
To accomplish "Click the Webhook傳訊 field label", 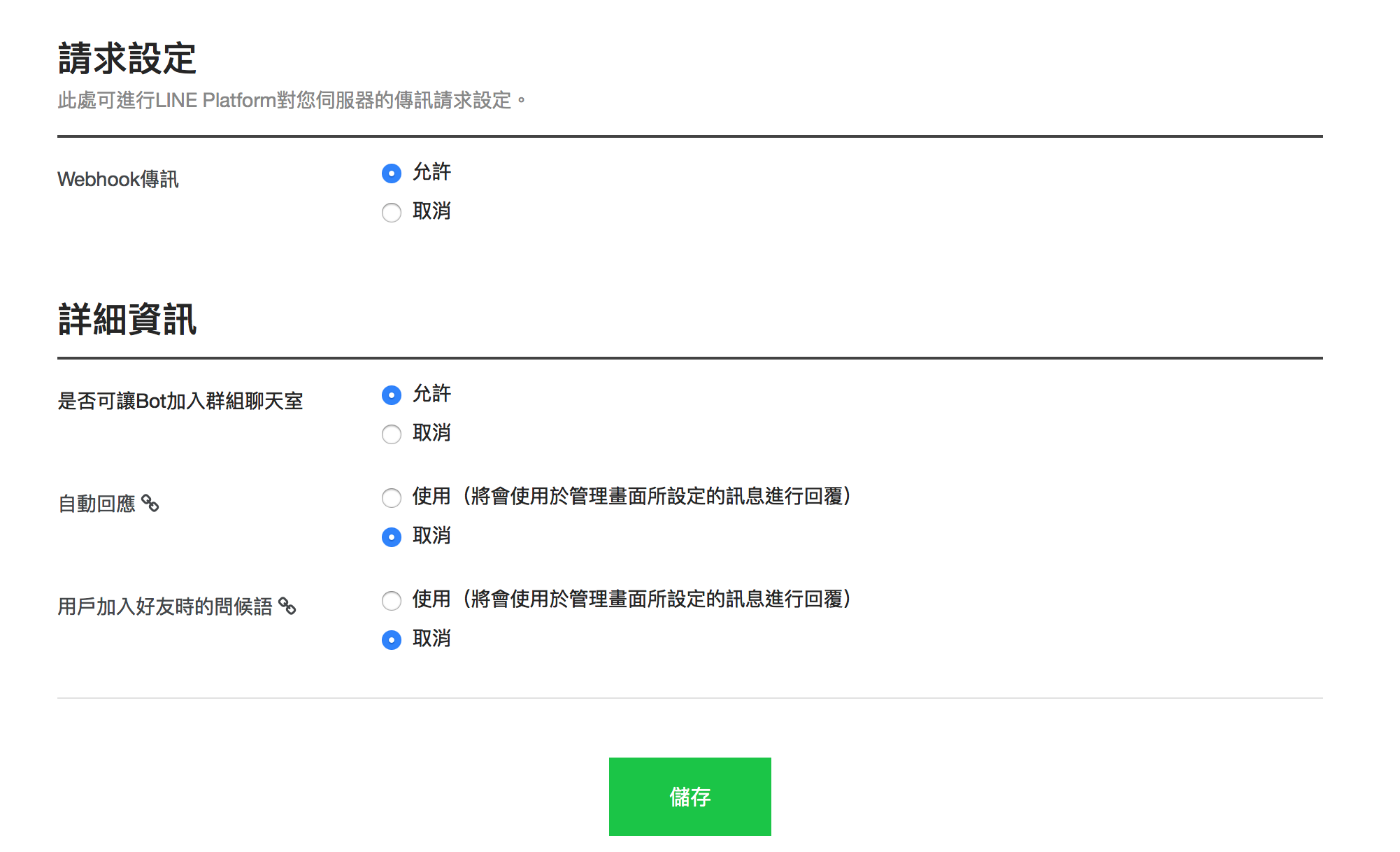I will tap(118, 180).
